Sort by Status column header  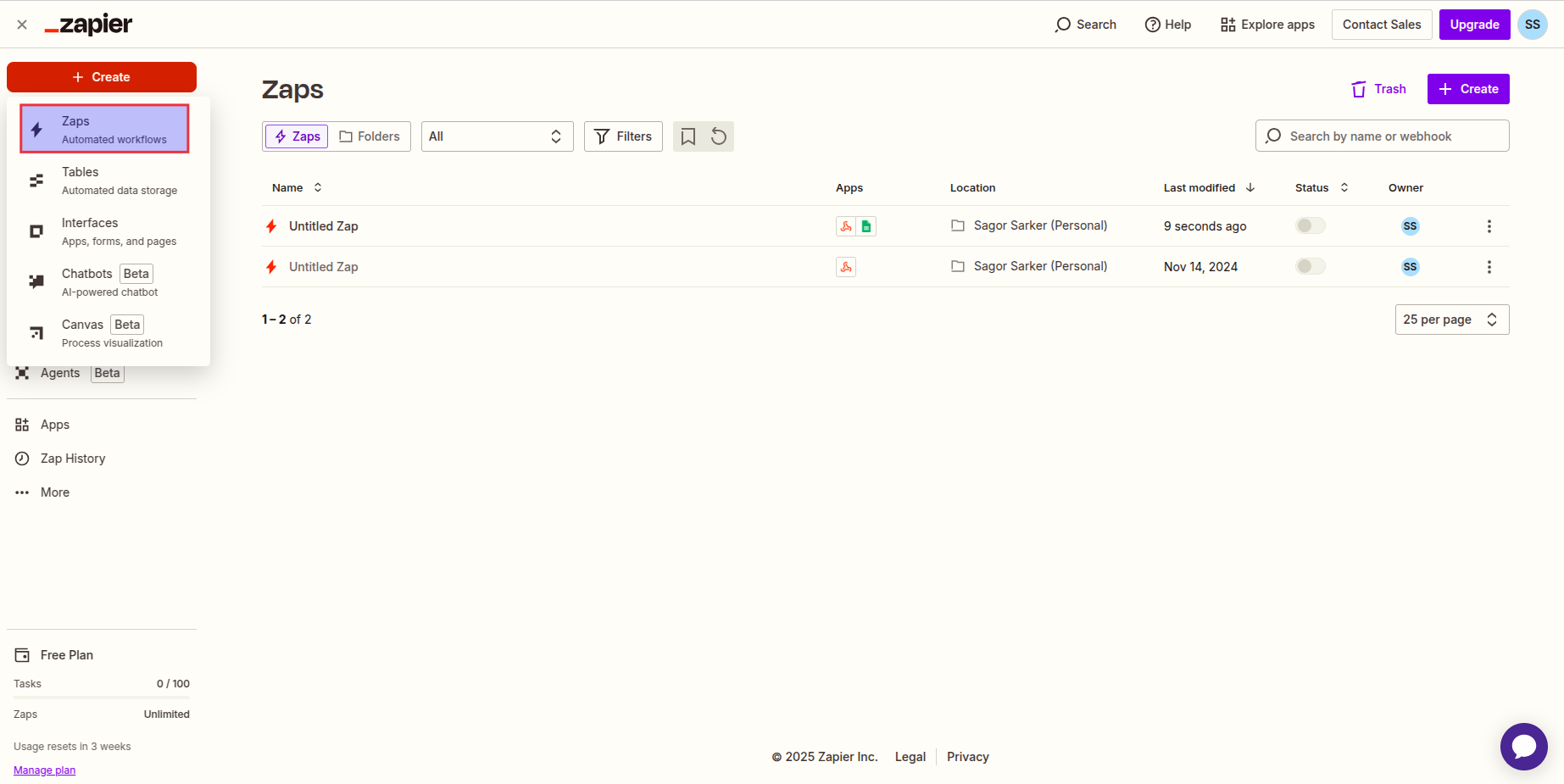[1321, 188]
